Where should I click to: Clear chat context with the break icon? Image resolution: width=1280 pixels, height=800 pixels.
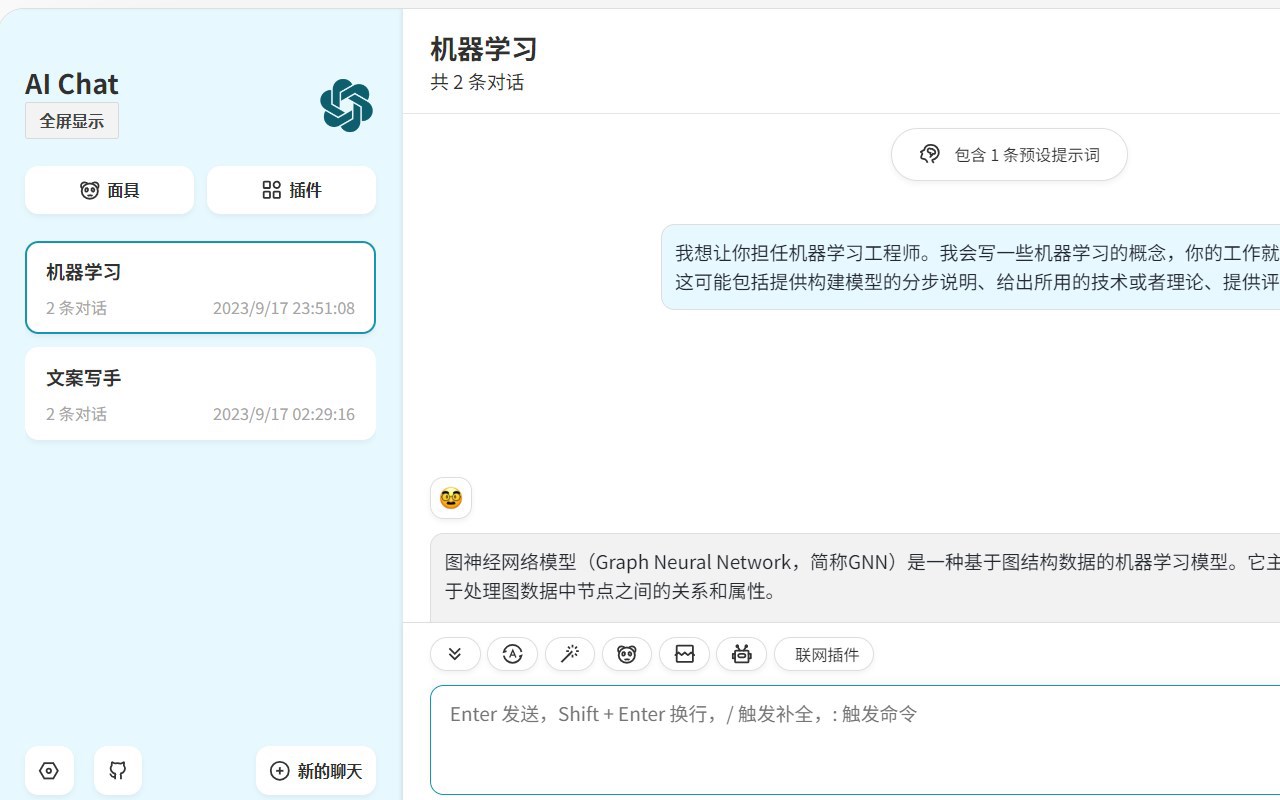click(x=684, y=654)
